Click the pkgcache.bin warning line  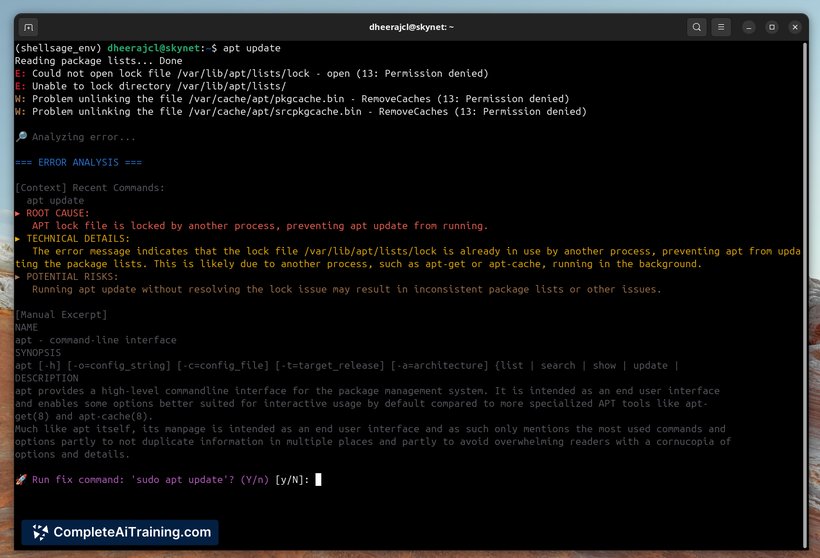[292, 99]
